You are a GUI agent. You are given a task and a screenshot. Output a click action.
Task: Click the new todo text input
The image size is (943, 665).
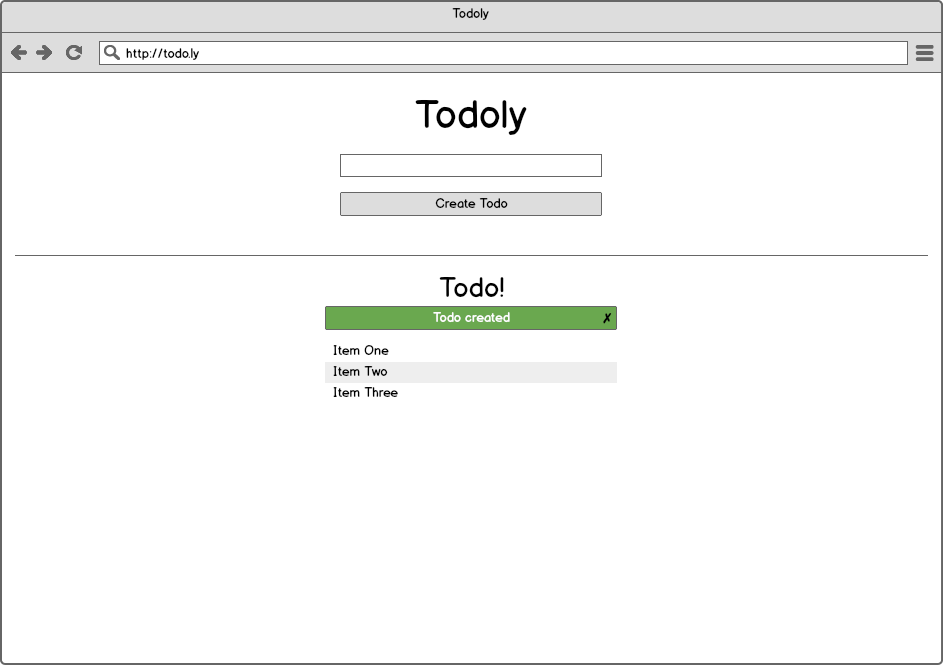pyautogui.click(x=471, y=165)
